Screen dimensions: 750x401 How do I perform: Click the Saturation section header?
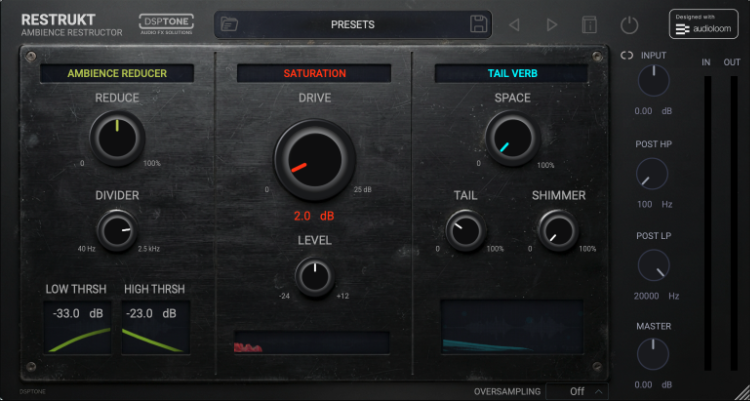pos(314,73)
